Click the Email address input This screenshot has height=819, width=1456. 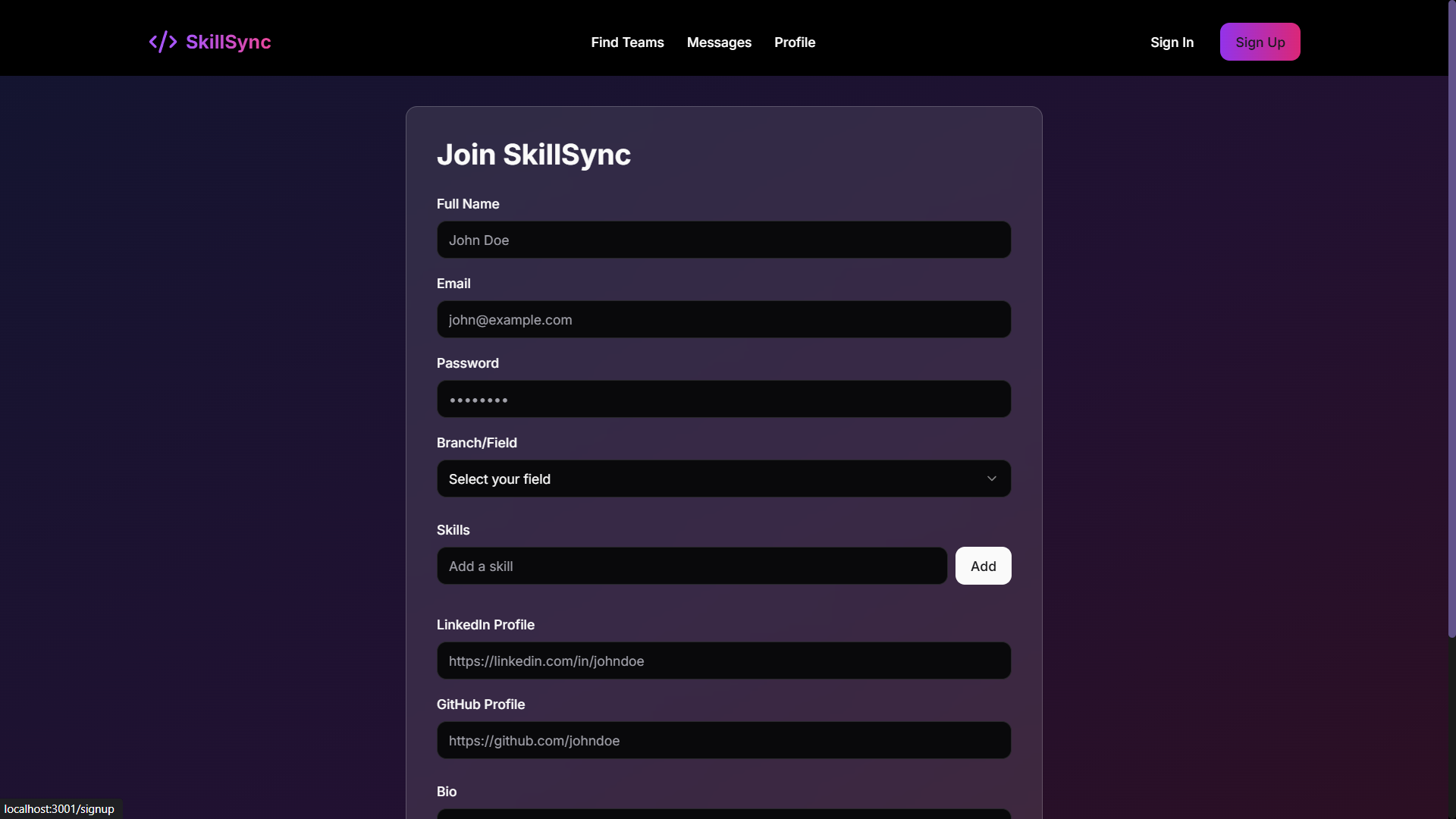coord(723,319)
